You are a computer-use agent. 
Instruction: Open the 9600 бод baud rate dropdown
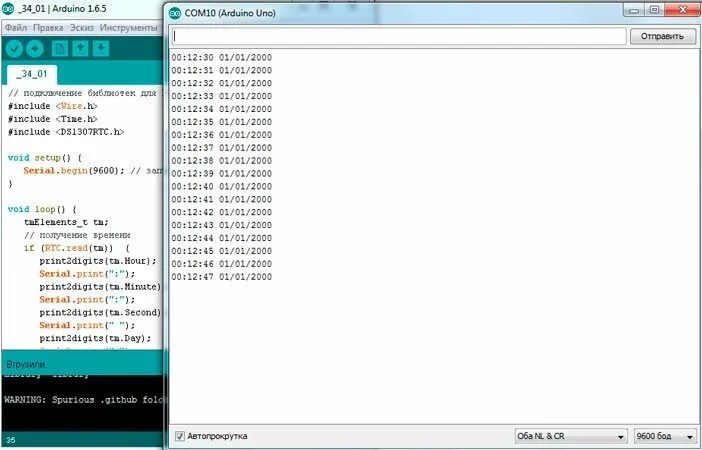click(x=665, y=436)
